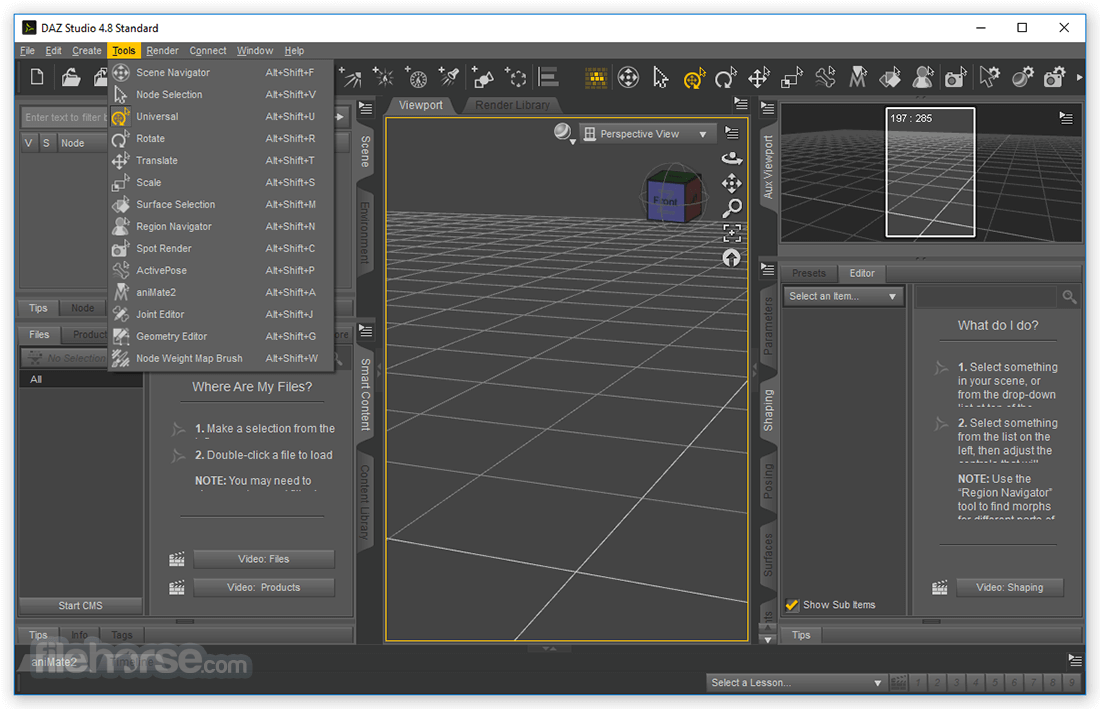This screenshot has width=1100, height=709.
Task: Open the Perspective View dropdown
Action: [647, 134]
